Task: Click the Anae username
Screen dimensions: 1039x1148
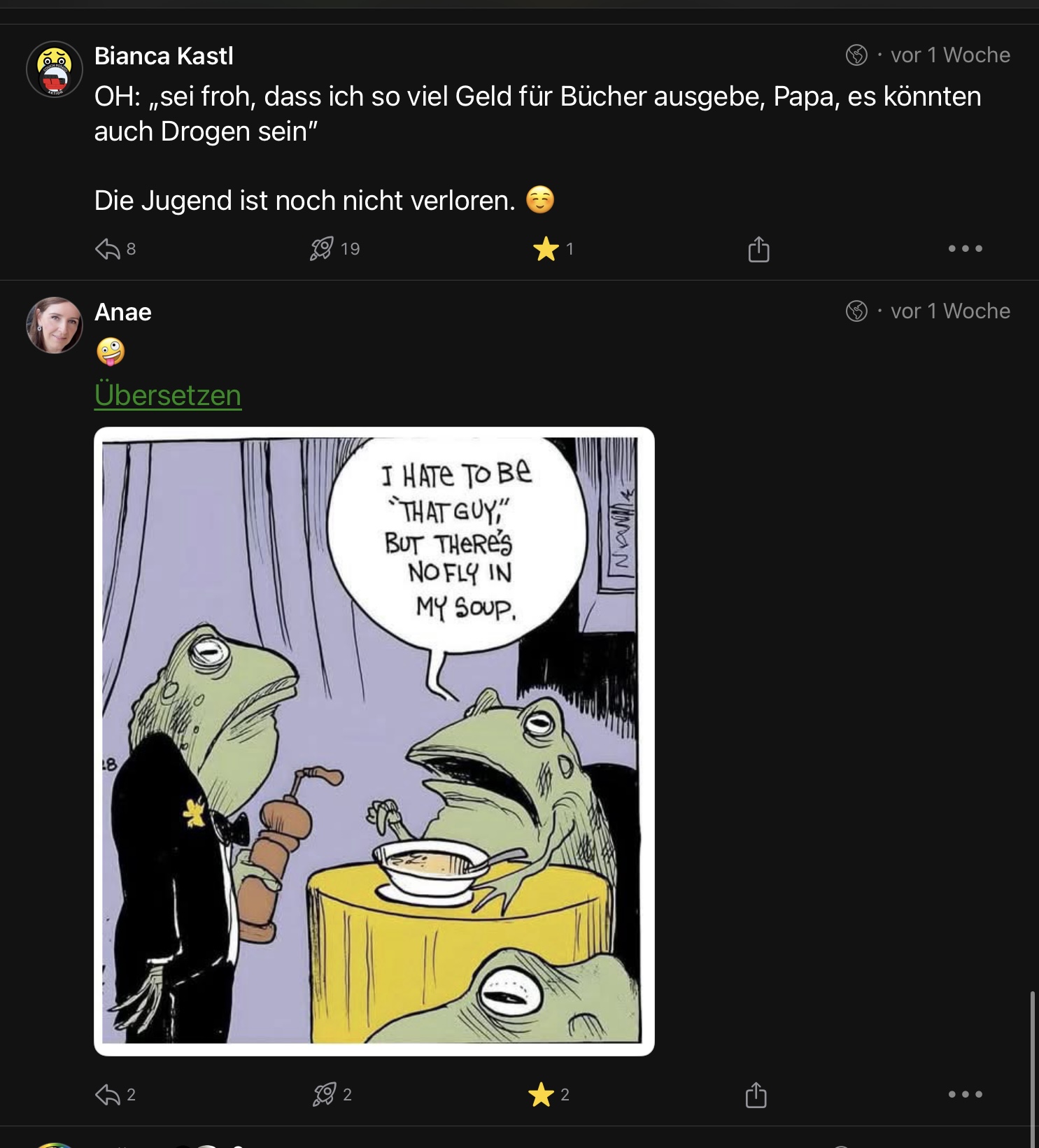Action: coord(123,312)
